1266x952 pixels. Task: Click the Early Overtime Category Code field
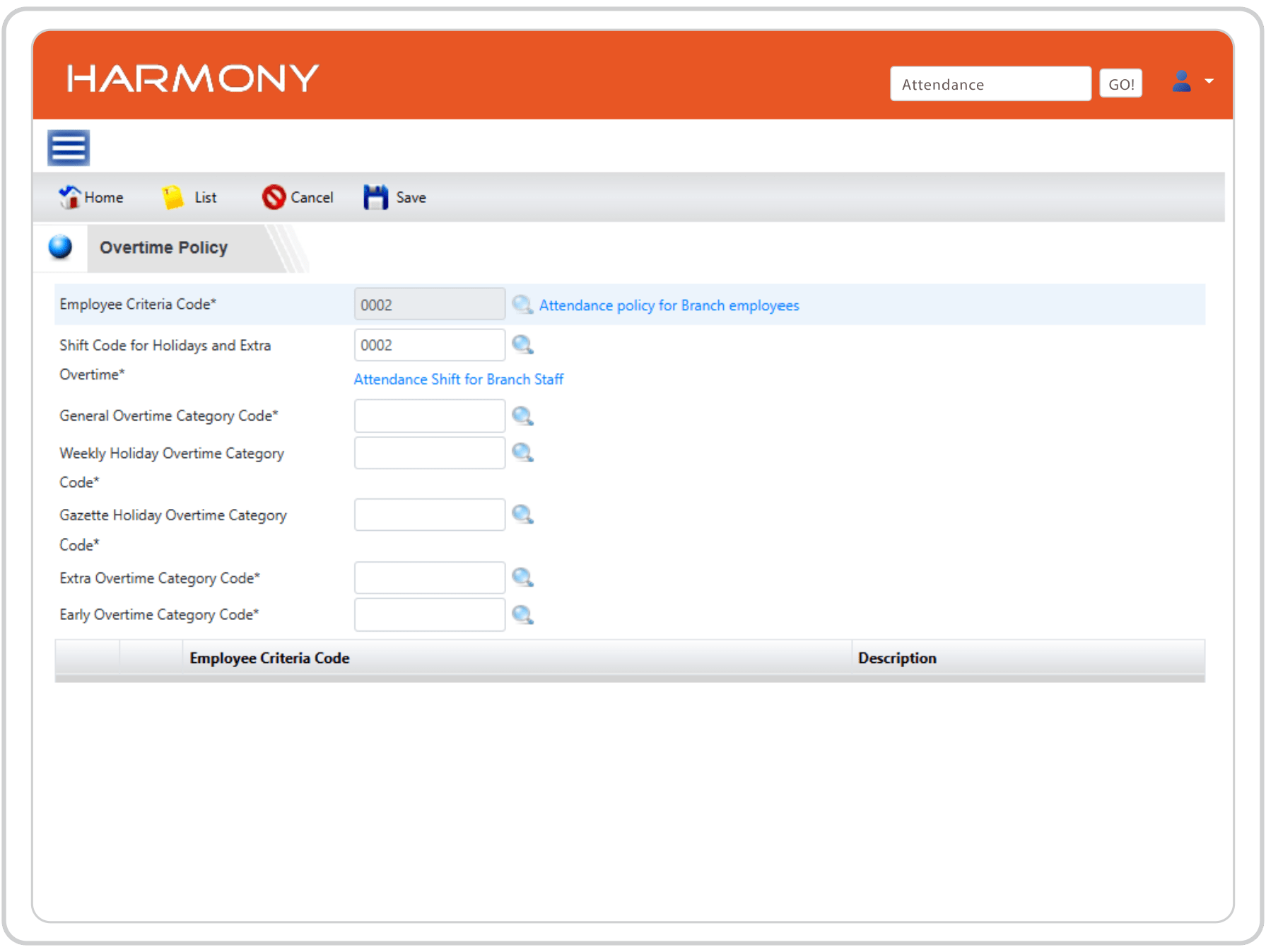click(x=430, y=614)
